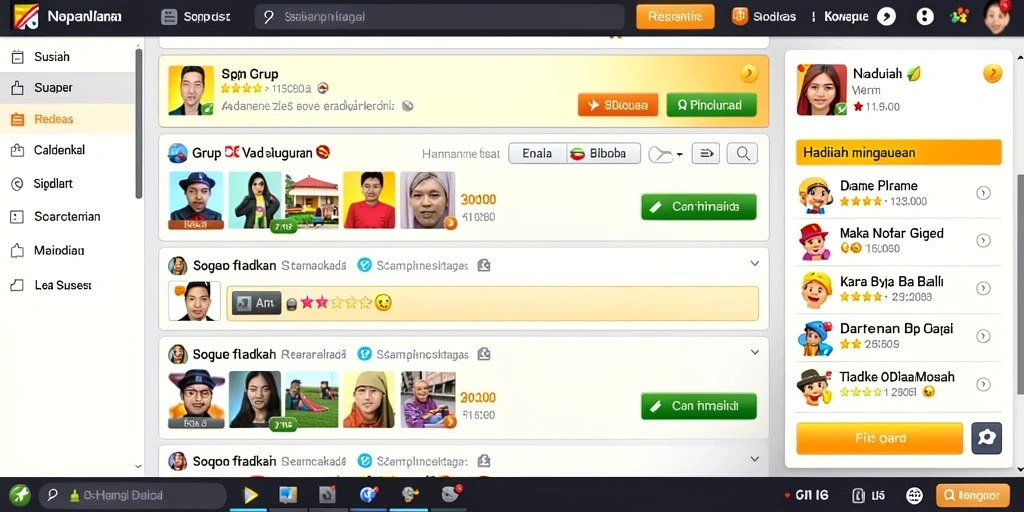The width and height of the screenshot is (1024, 512).
Task: Toggle the switch next to Biboba
Action: click(x=662, y=154)
